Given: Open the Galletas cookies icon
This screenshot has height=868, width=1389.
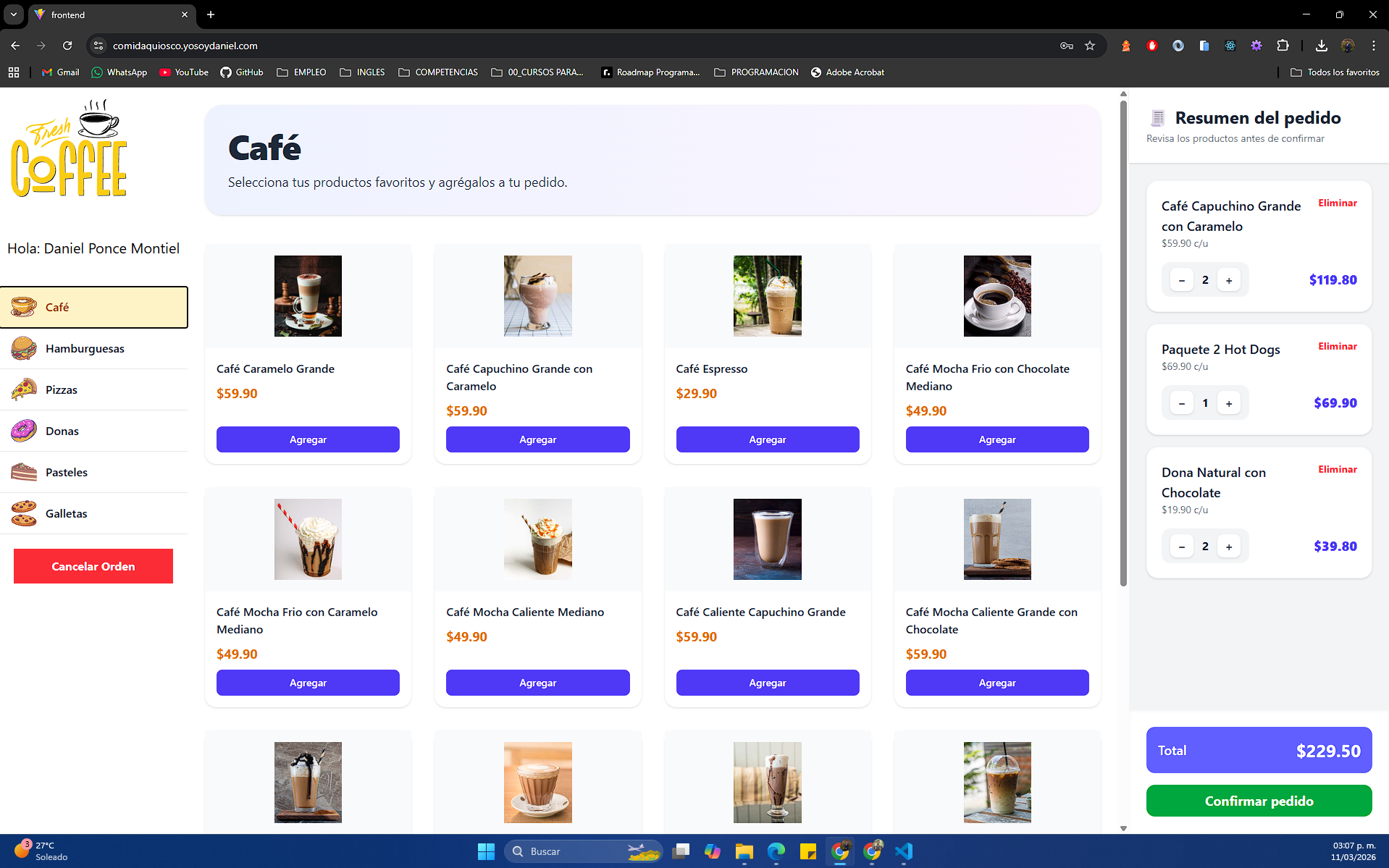Looking at the screenshot, I should click(24, 513).
